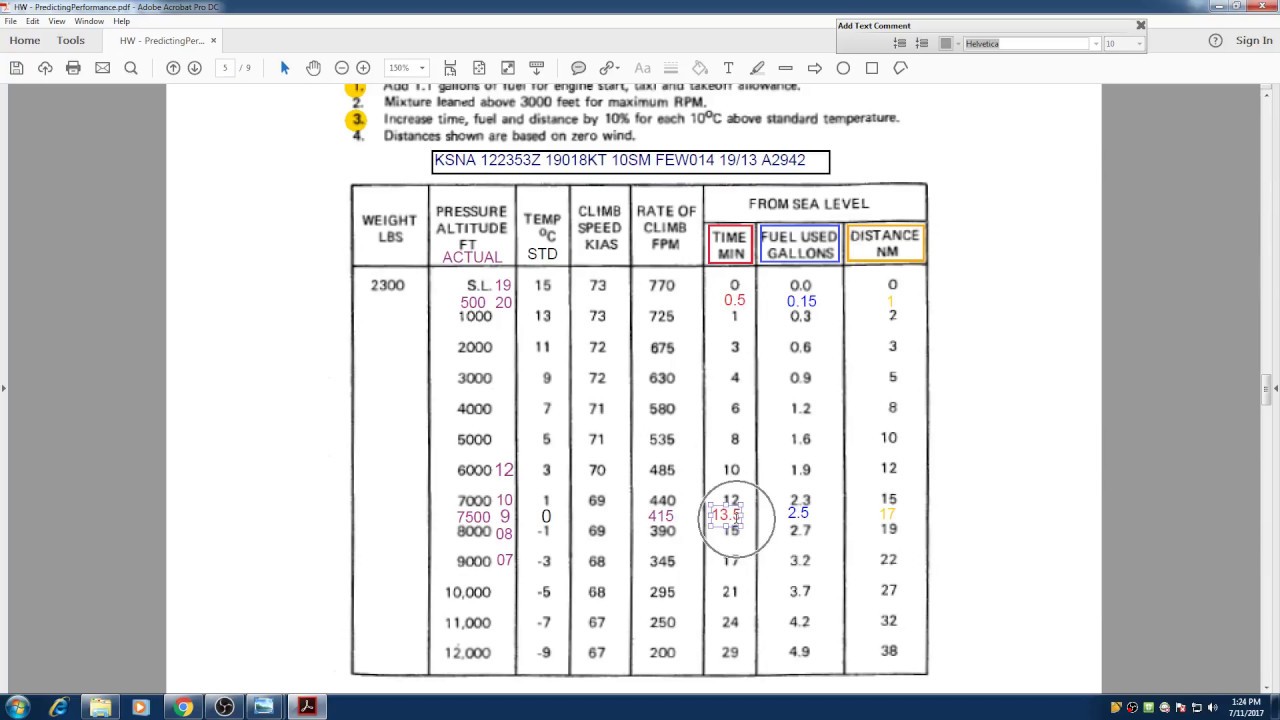The image size is (1280, 720).
Task: Click the line thickness icon
Action: (671, 68)
